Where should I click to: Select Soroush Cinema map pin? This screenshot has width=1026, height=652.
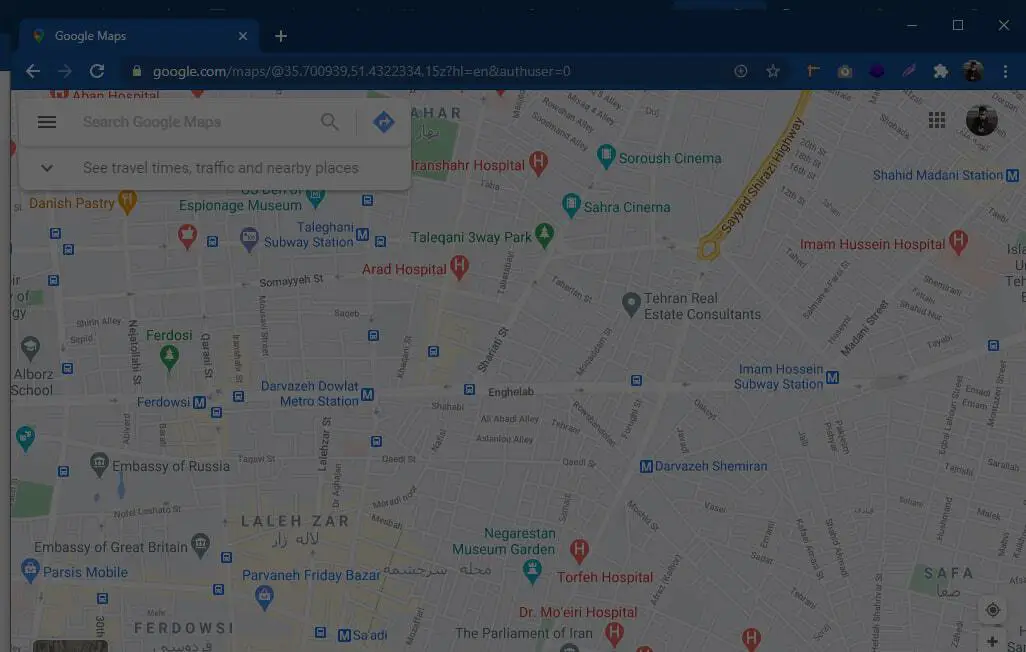(x=606, y=156)
